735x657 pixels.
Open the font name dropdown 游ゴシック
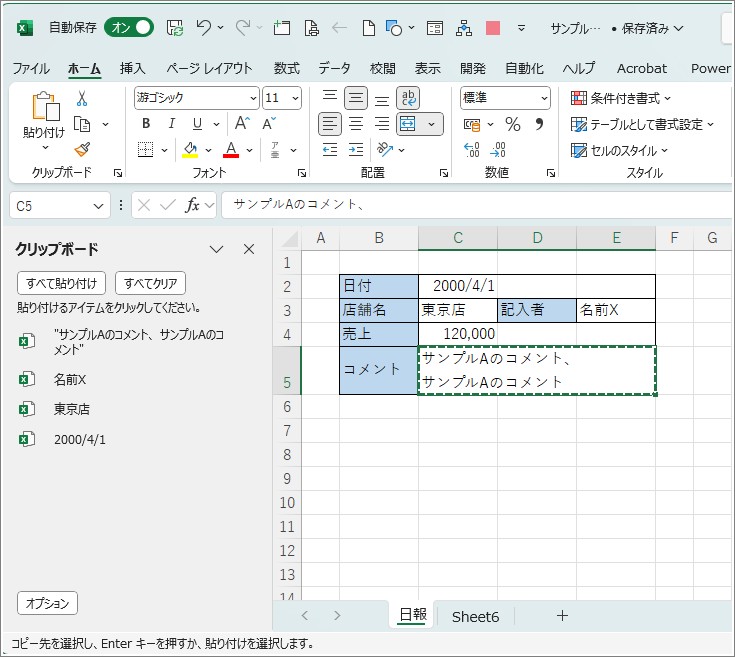pyautogui.click(x=253, y=98)
